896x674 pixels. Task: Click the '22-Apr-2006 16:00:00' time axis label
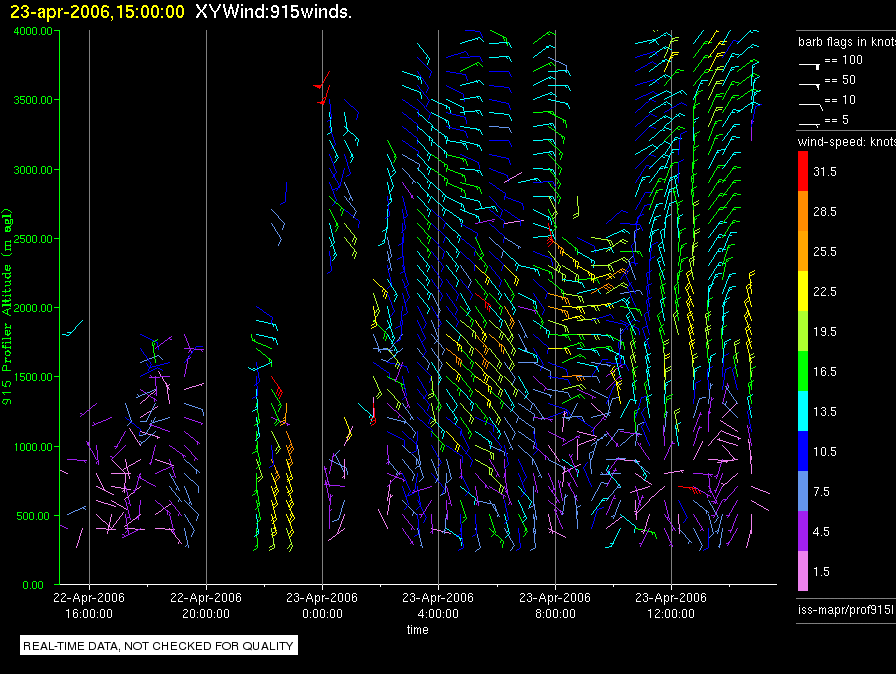[x=89, y=605]
